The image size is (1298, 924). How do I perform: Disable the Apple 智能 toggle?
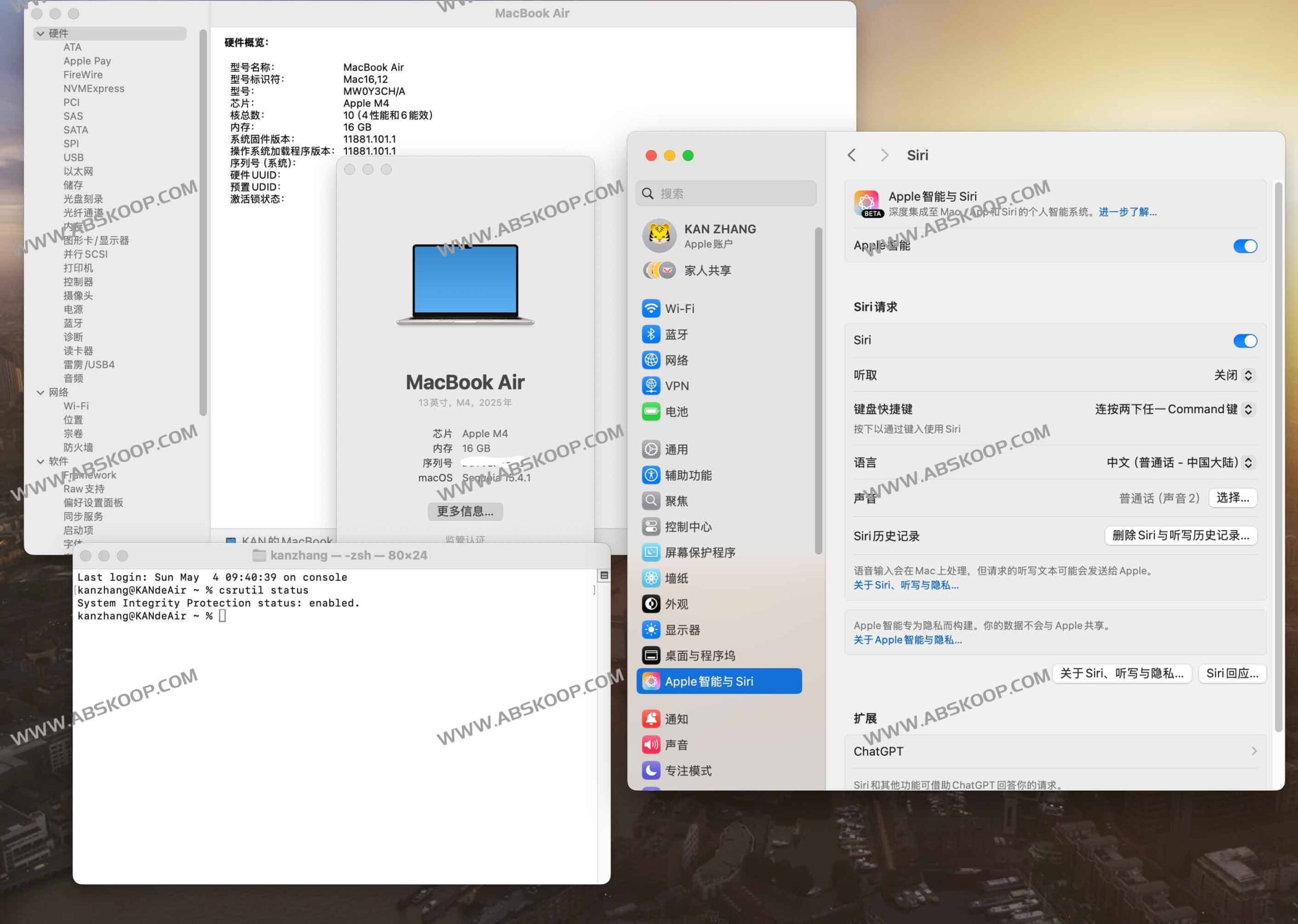1246,246
